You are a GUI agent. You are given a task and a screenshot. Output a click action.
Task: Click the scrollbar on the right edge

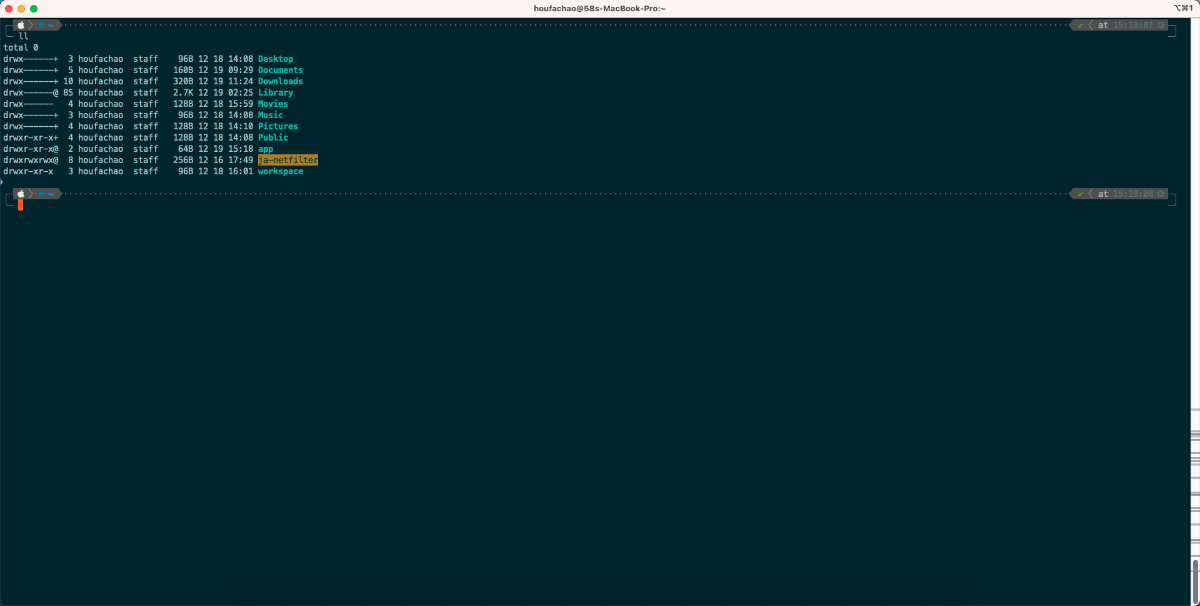click(1196, 300)
